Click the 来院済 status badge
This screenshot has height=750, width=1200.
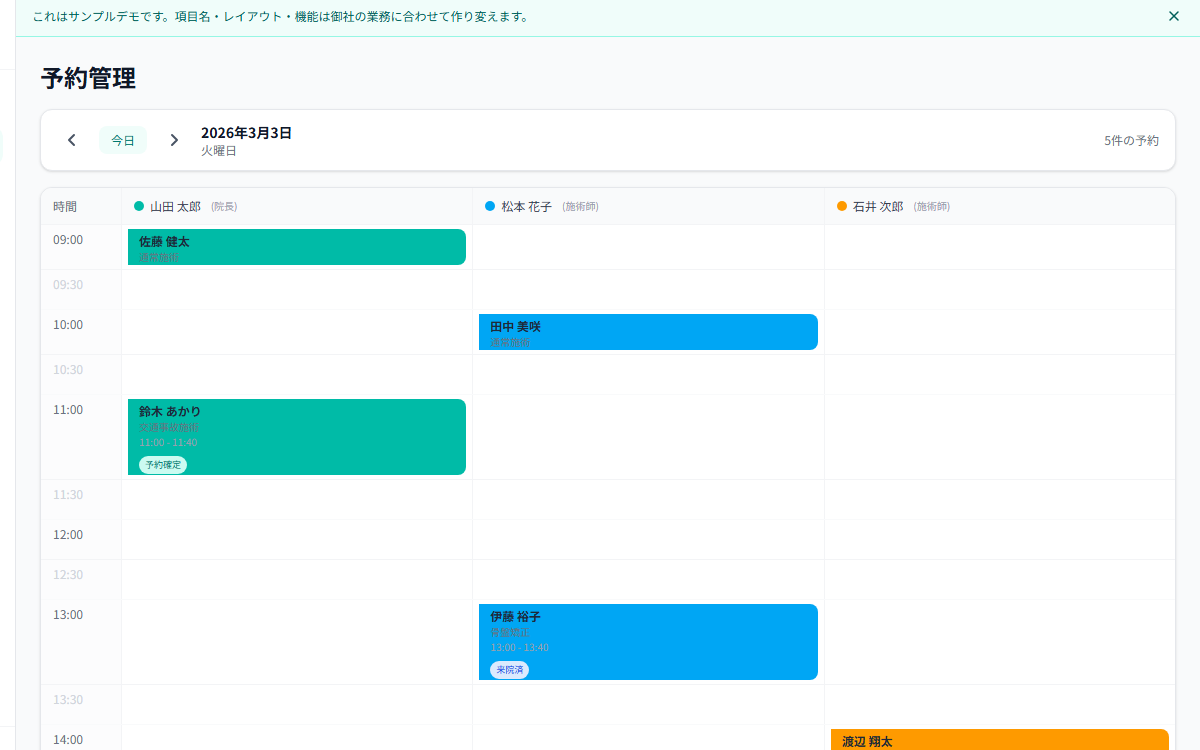[509, 670]
